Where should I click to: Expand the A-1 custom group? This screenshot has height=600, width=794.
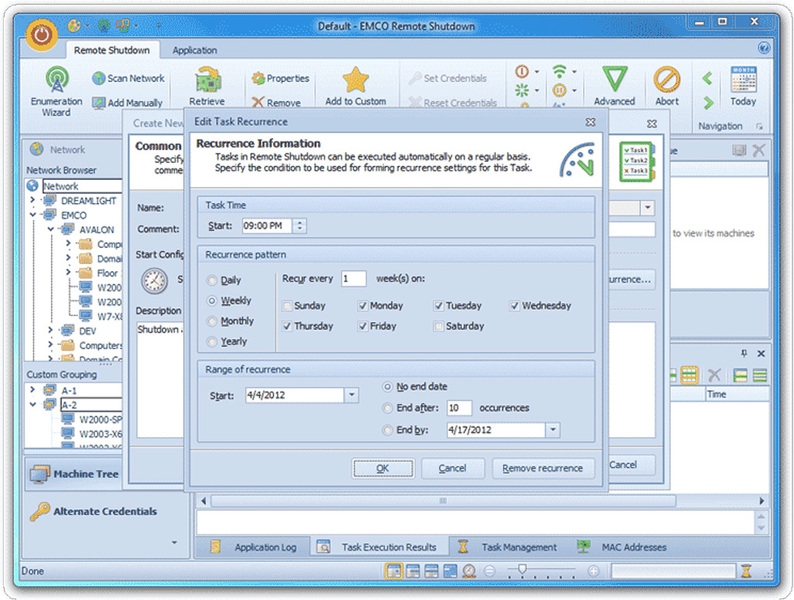tap(33, 390)
